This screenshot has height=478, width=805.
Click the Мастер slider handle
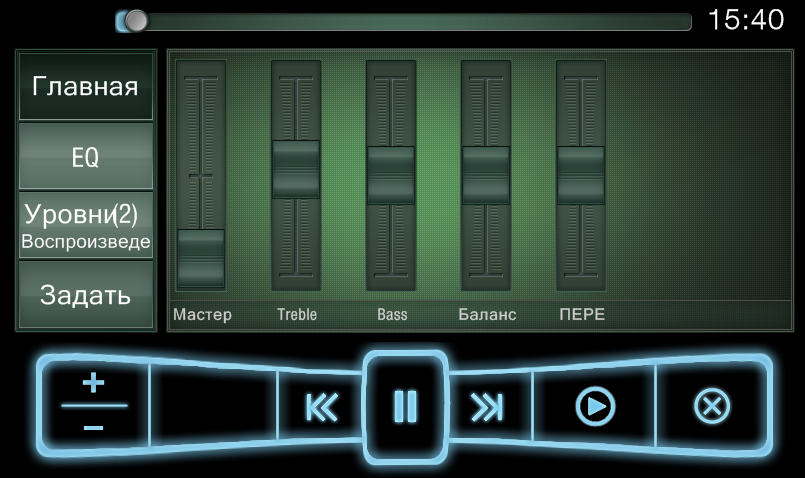click(201, 258)
